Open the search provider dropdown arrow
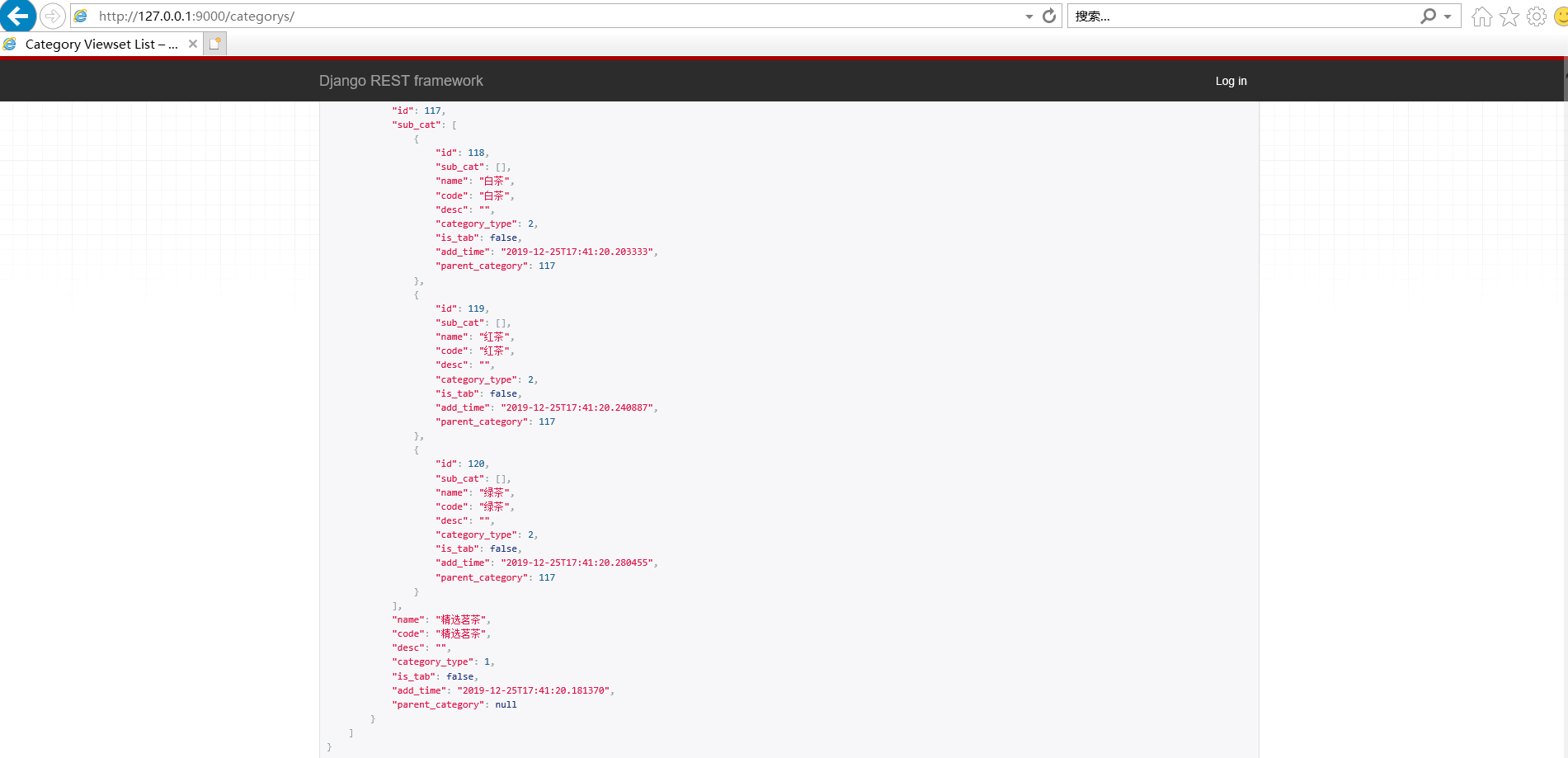The height and width of the screenshot is (758, 1568). [1448, 16]
